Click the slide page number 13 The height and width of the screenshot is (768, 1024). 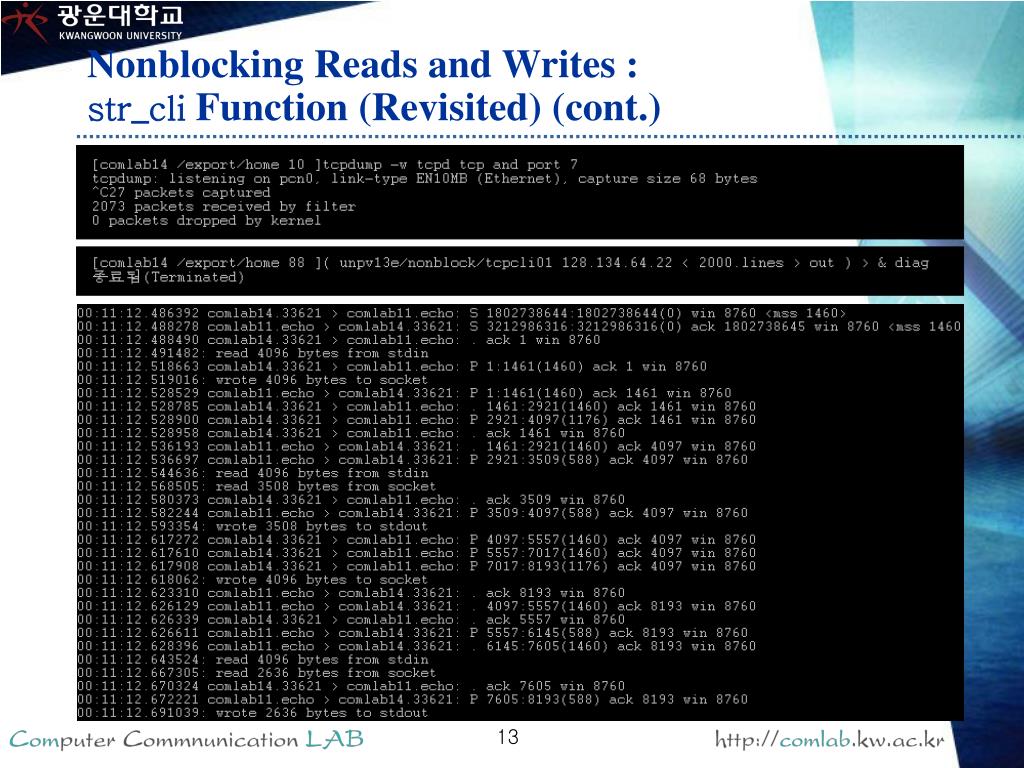tap(508, 737)
